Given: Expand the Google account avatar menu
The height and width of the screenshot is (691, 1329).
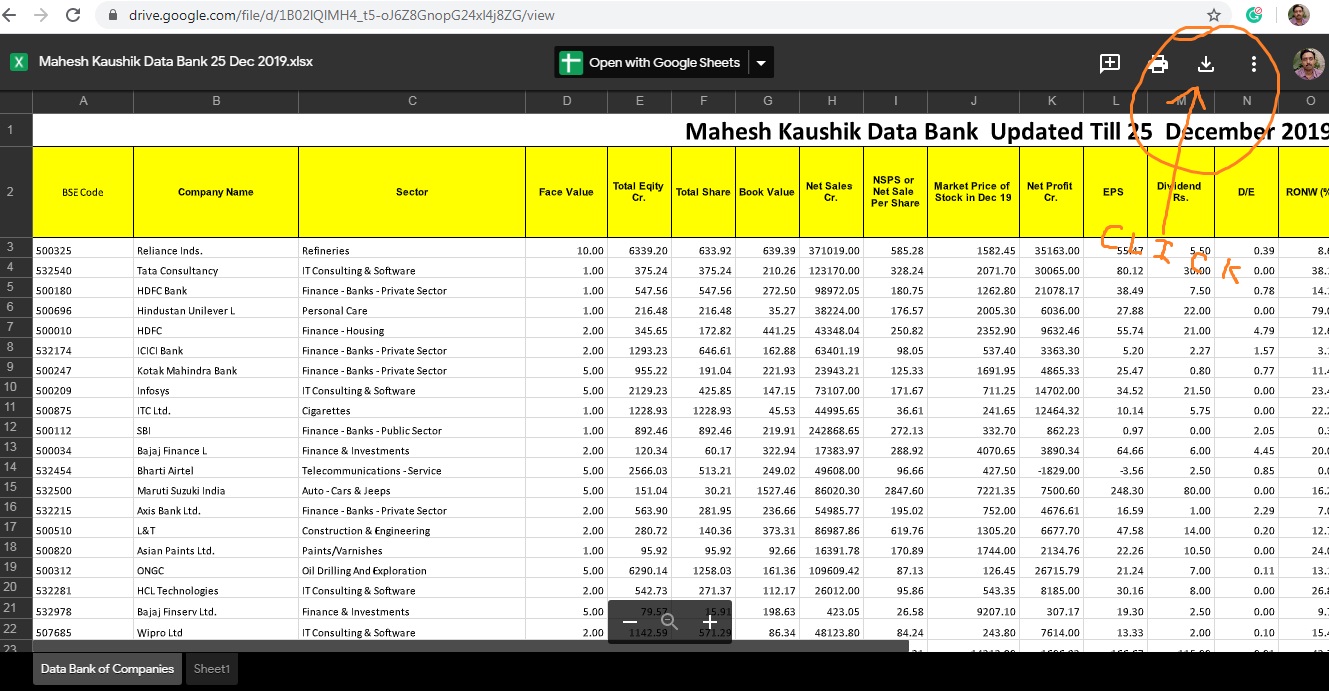Looking at the screenshot, I should (x=1309, y=63).
